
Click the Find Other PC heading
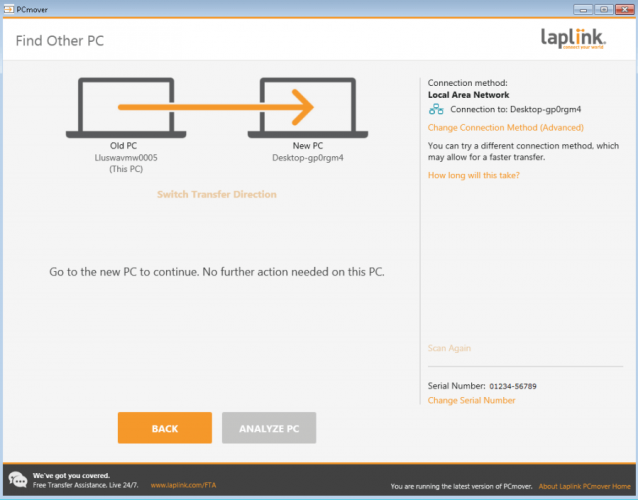(x=60, y=41)
